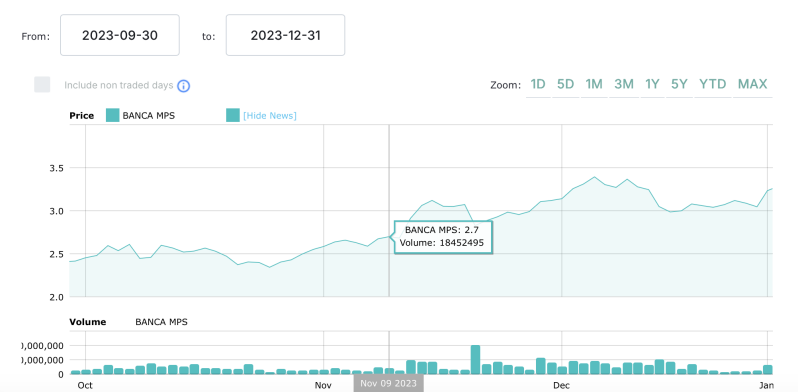Image resolution: width=798 pixels, height=392 pixels.
Task: Click the info icon beside non traded days
Action: [184, 86]
